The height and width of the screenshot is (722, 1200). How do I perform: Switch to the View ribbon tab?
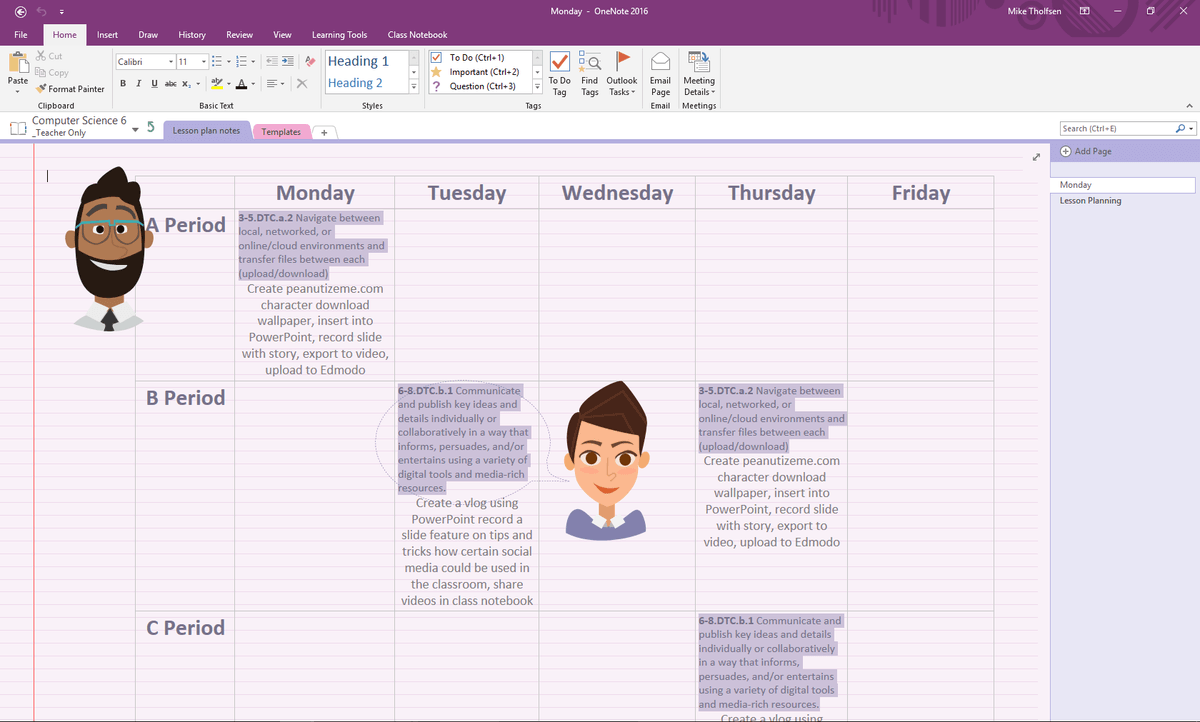coord(282,35)
